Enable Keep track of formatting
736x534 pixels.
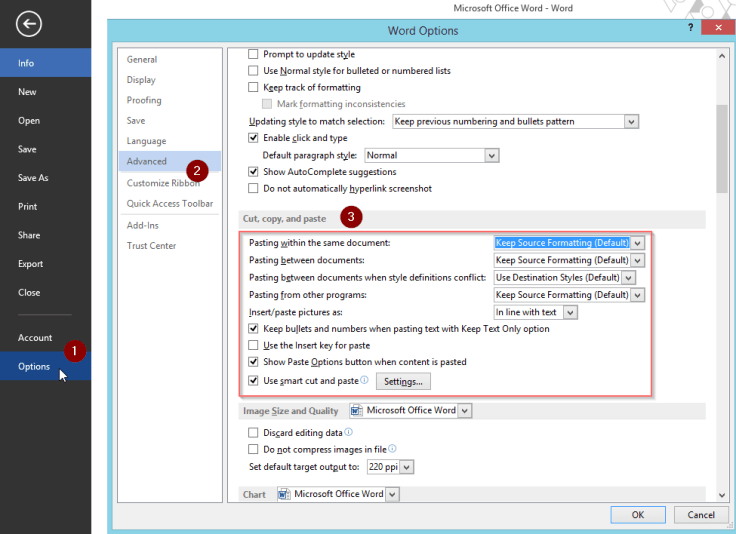[x=253, y=87]
